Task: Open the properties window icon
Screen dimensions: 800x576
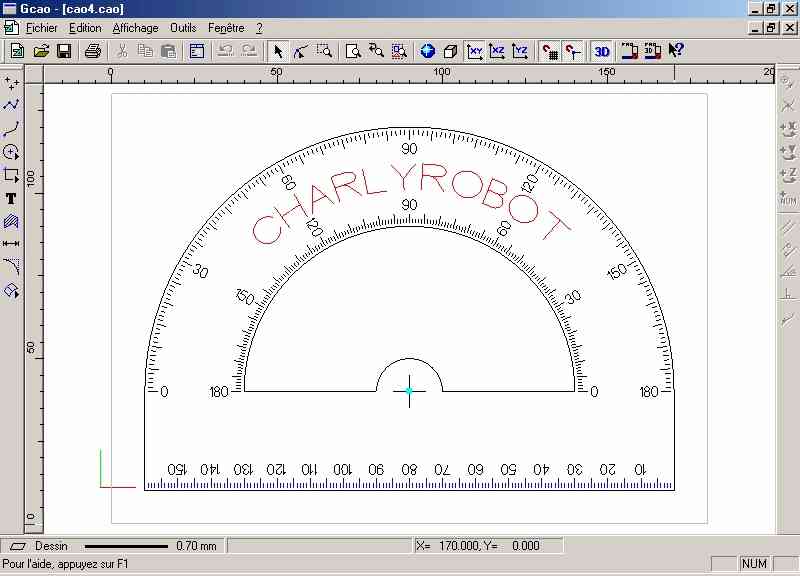Action: pyautogui.click(x=197, y=51)
